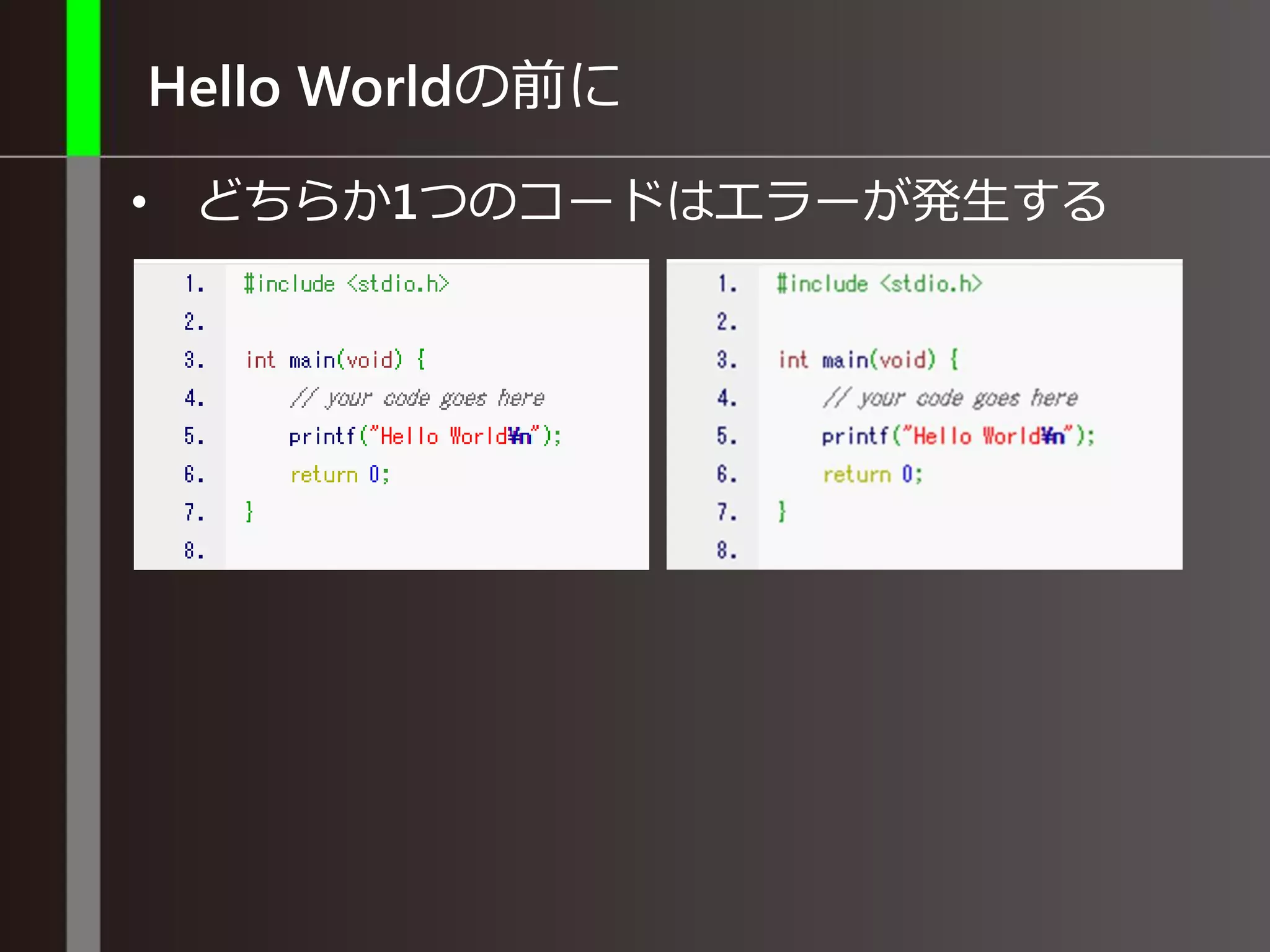Click 'int main(void) {' in left code box
Image resolution: width=1270 pixels, height=952 pixels.
pyautogui.click(x=335, y=359)
